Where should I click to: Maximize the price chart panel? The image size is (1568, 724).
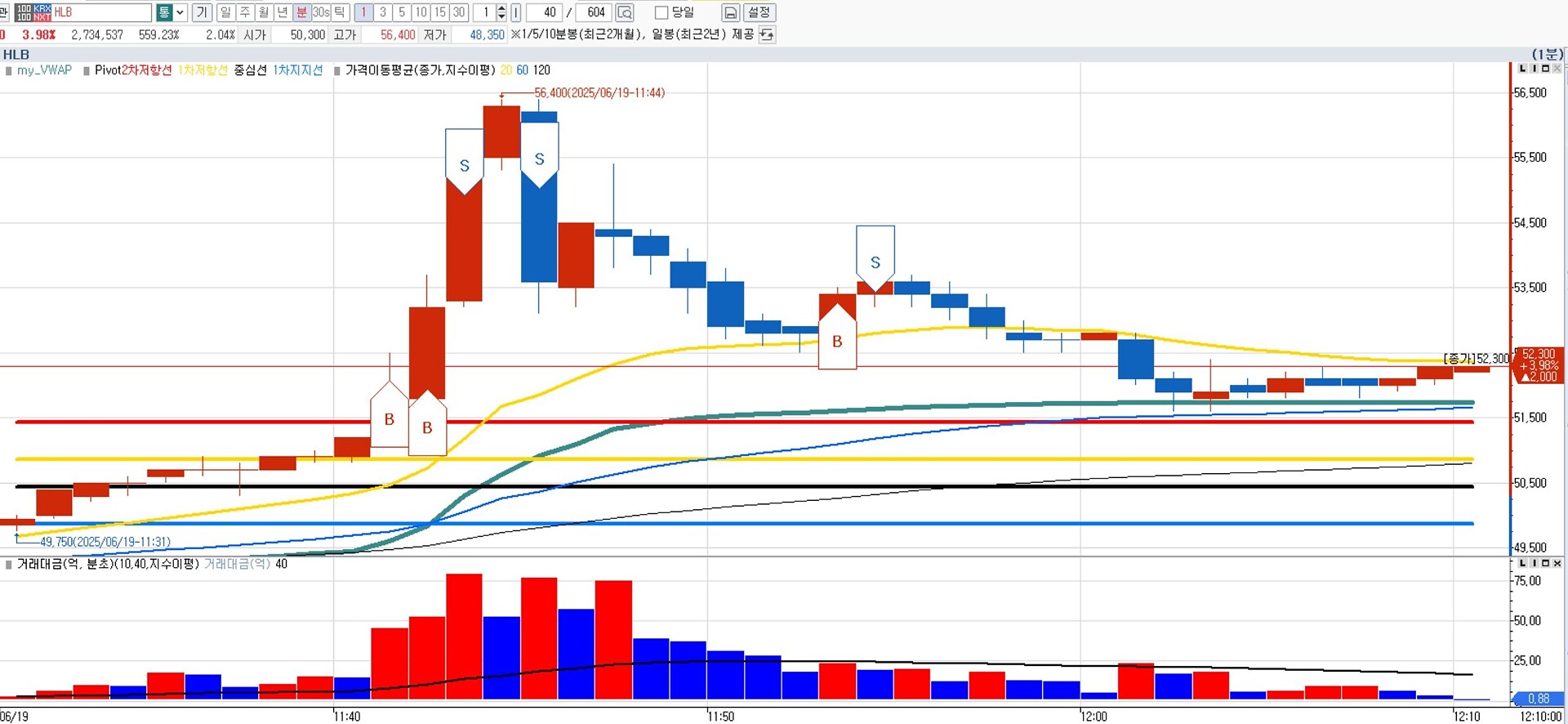tap(1545, 69)
